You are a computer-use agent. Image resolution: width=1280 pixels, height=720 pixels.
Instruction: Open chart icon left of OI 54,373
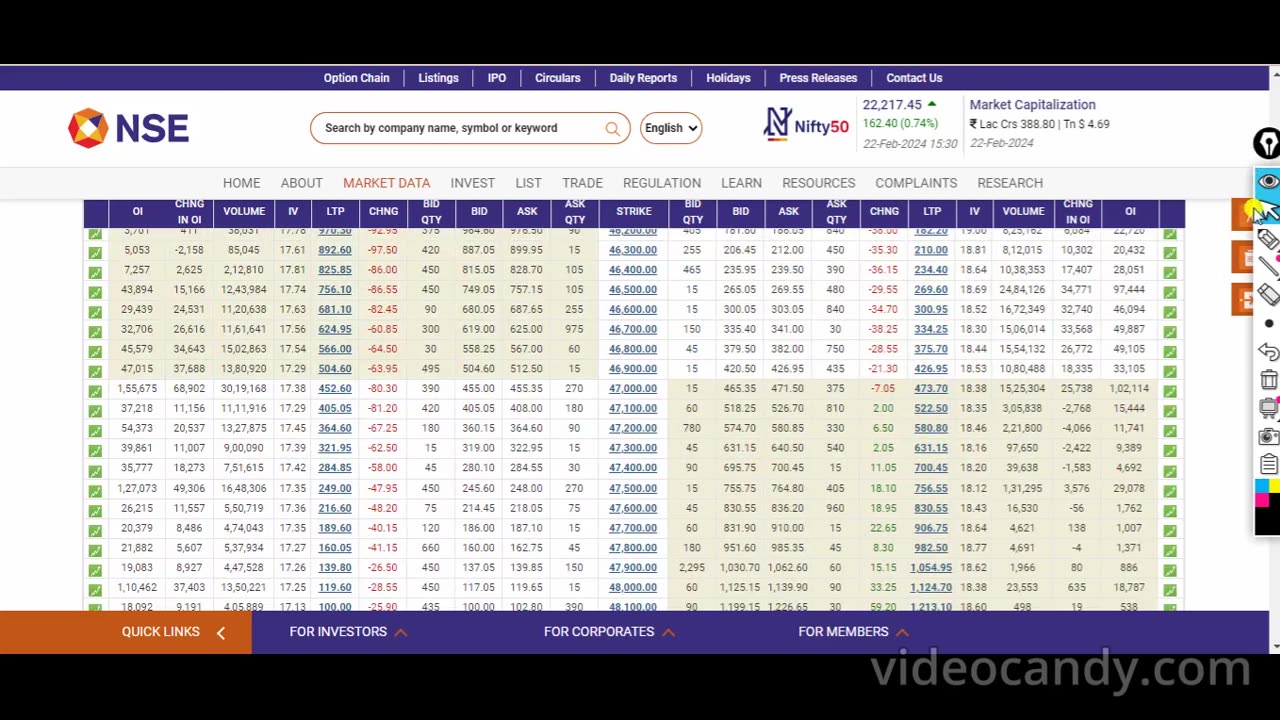tap(95, 431)
